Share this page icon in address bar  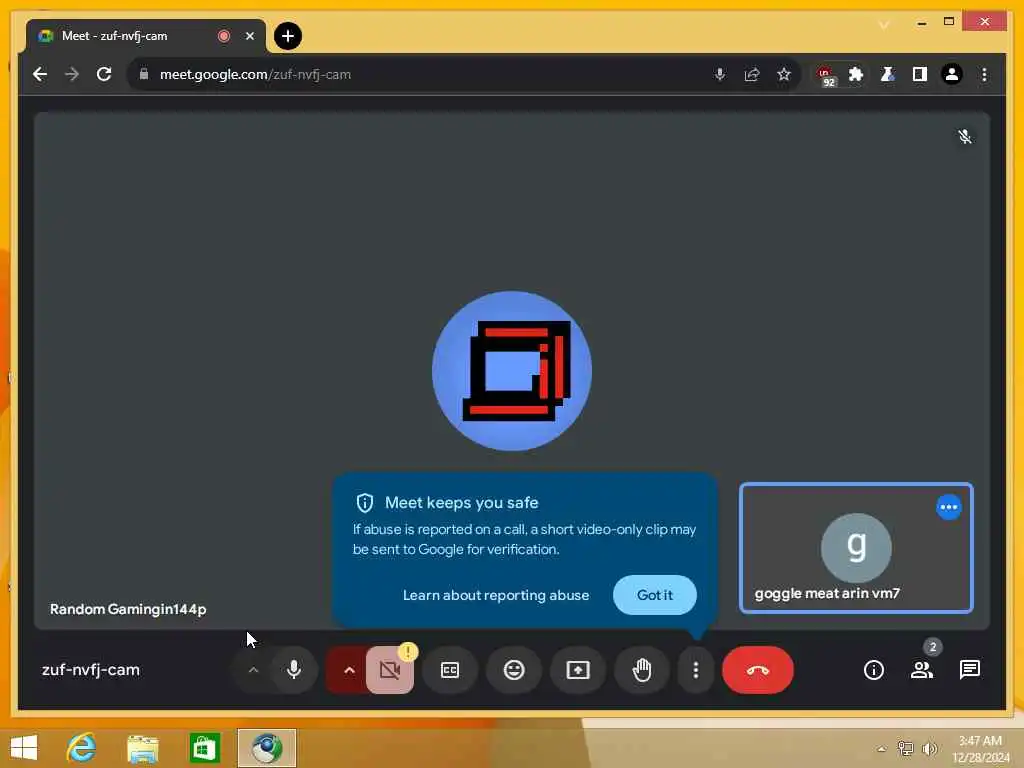point(752,74)
